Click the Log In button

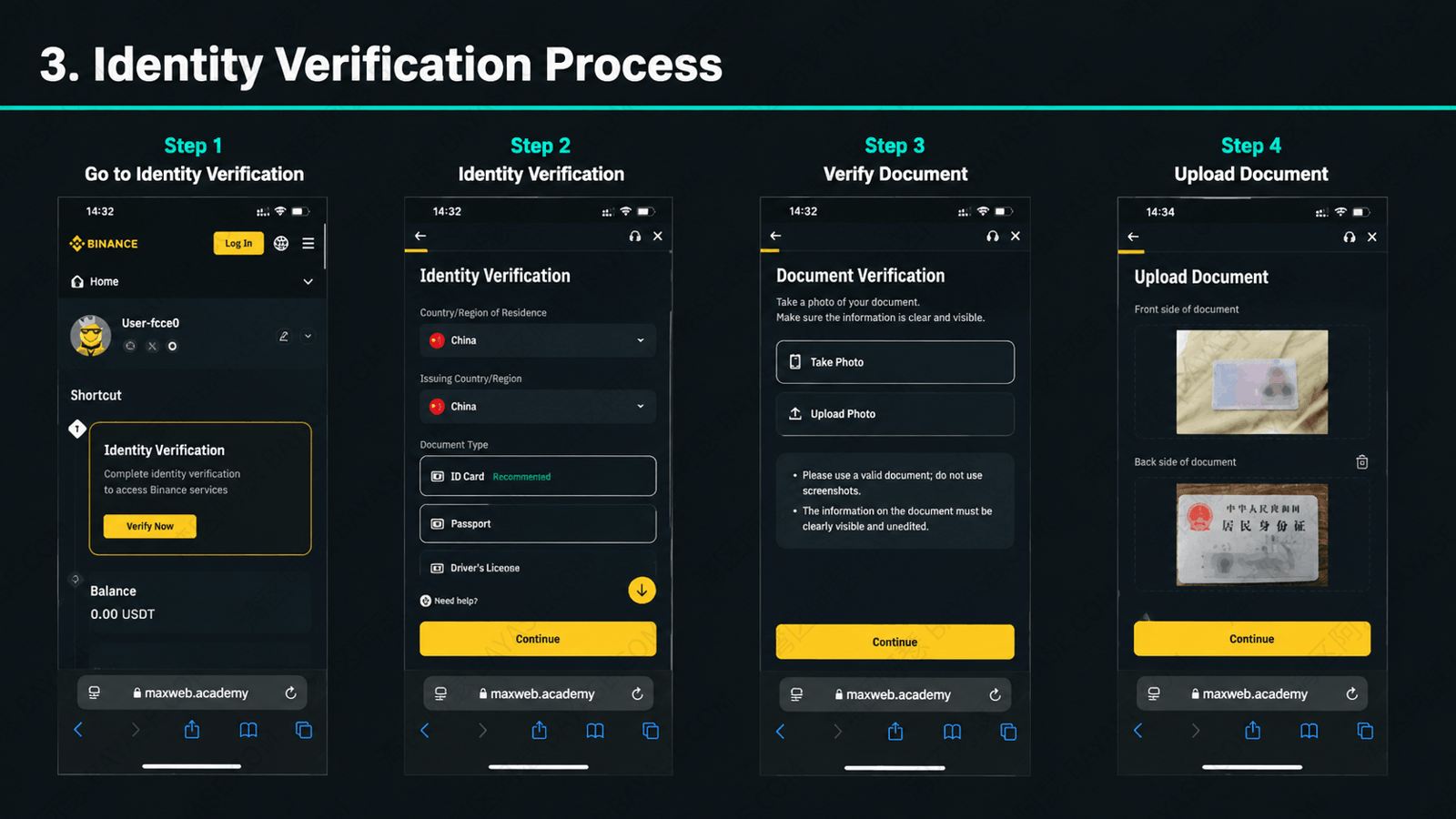pos(238,243)
